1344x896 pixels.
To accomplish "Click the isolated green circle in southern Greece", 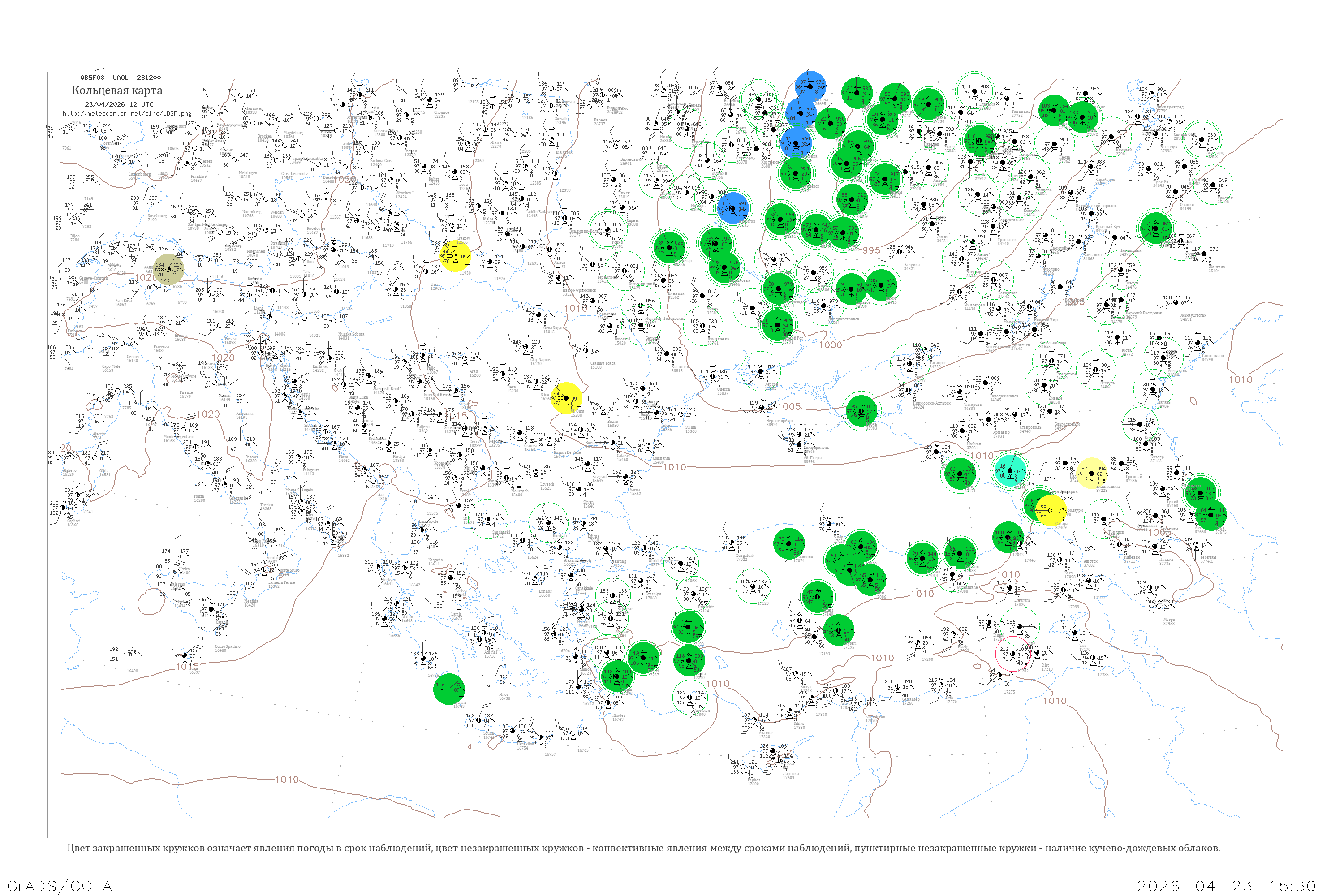I will point(449,689).
